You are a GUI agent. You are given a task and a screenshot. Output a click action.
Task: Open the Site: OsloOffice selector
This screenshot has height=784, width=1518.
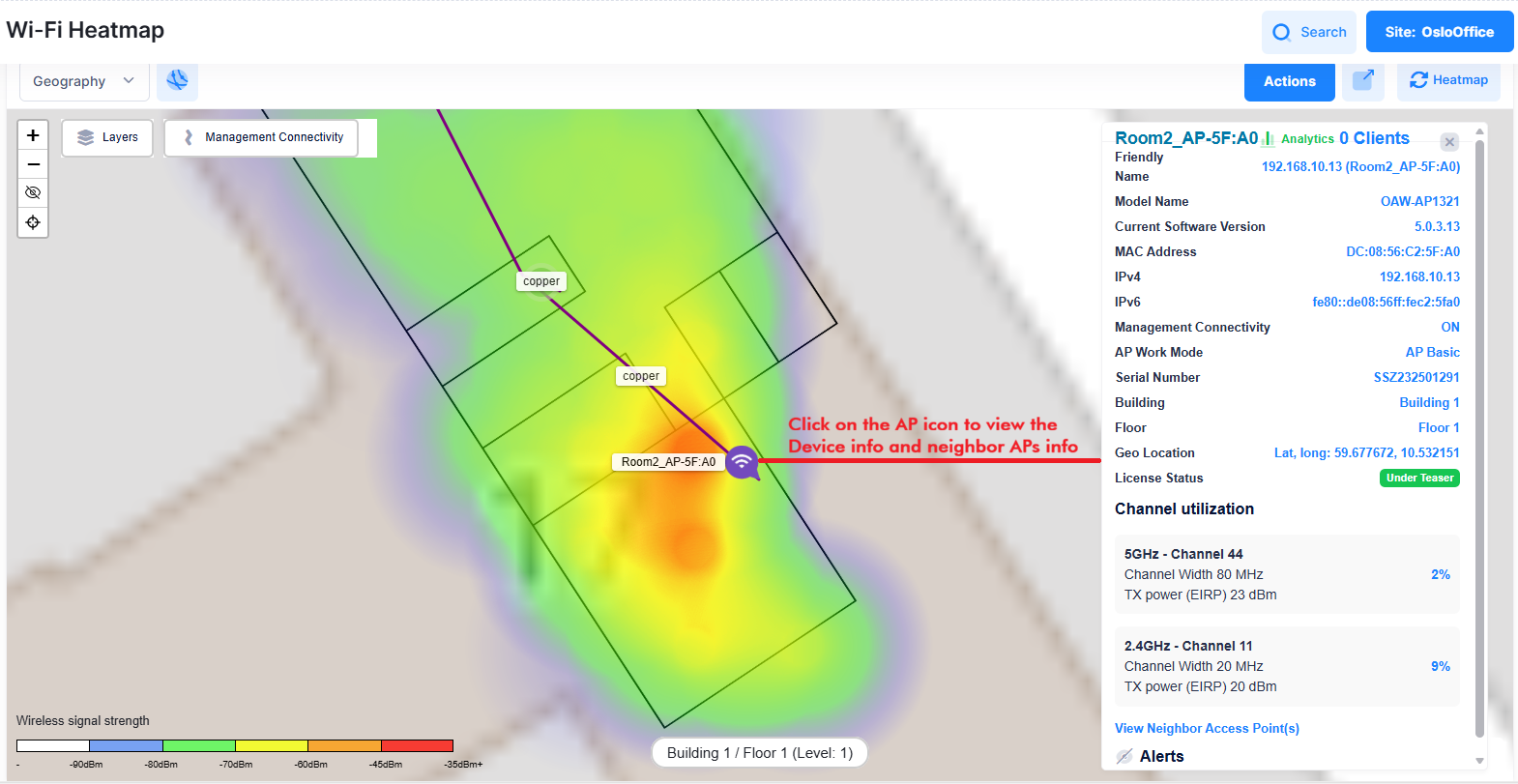point(1439,32)
